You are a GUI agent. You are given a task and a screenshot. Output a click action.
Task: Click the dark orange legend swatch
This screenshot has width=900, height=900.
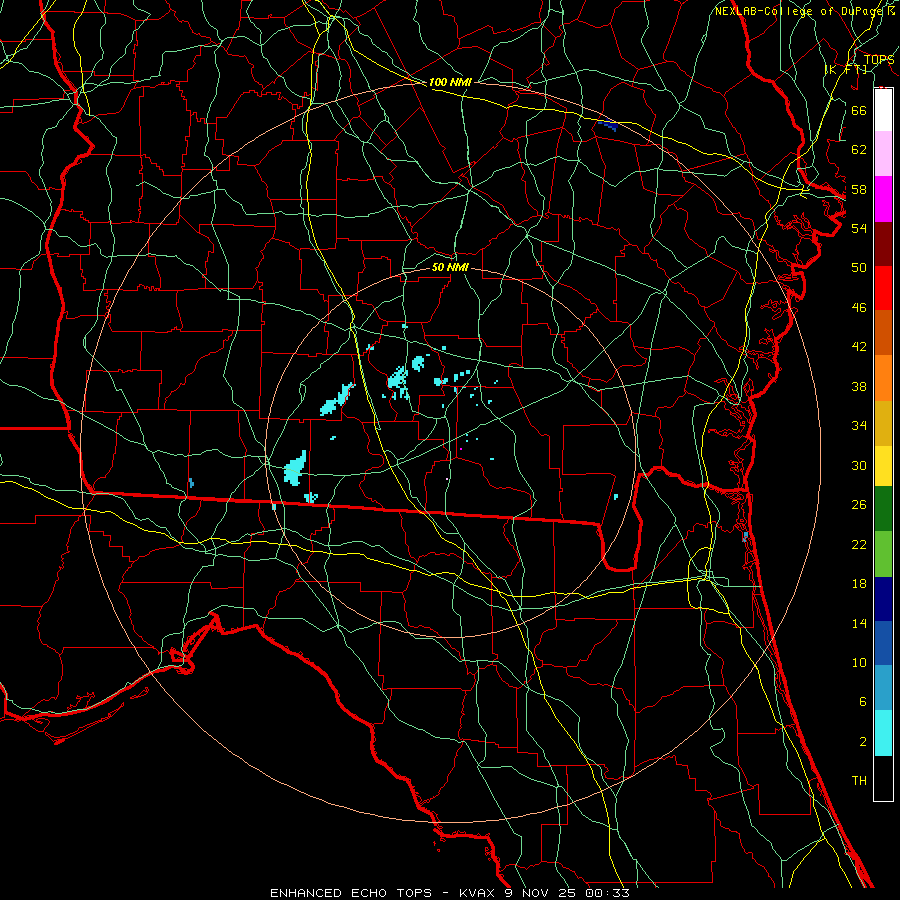[x=883, y=332]
